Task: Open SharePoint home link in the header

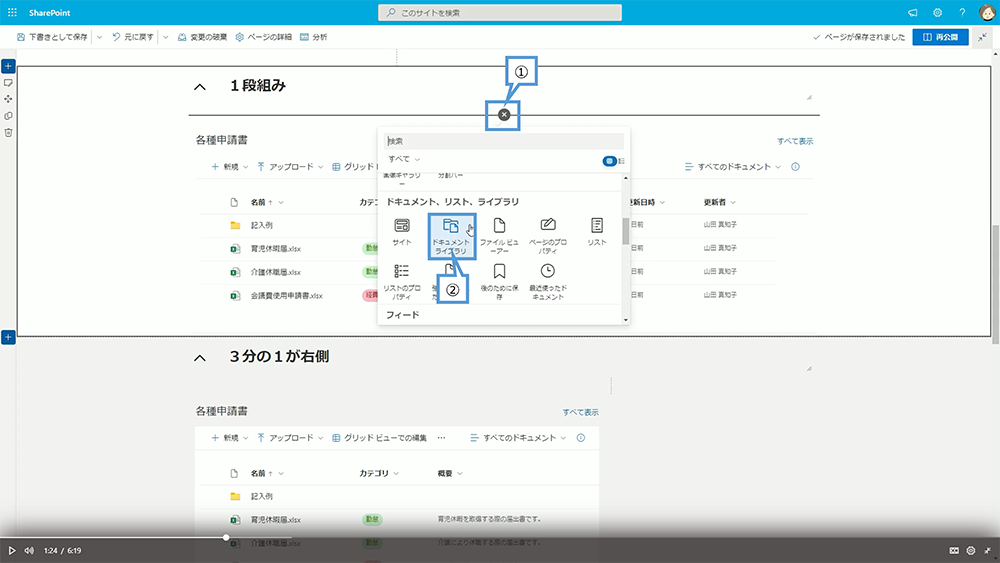Action: point(49,12)
